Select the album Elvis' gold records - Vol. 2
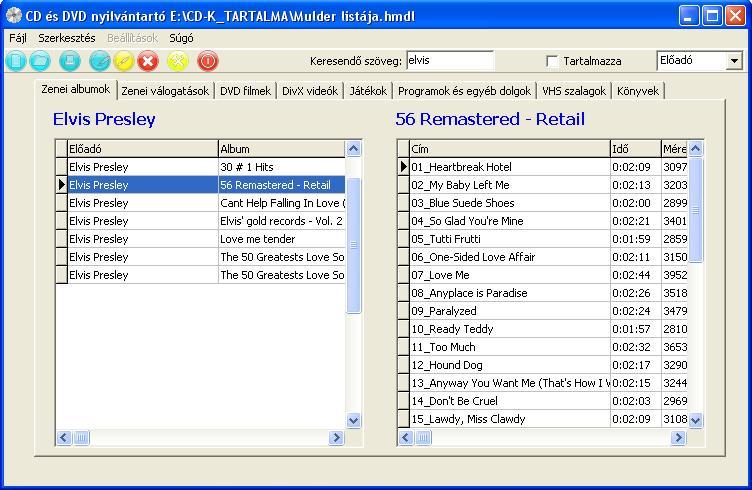The width and height of the screenshot is (752, 490). coord(282,221)
